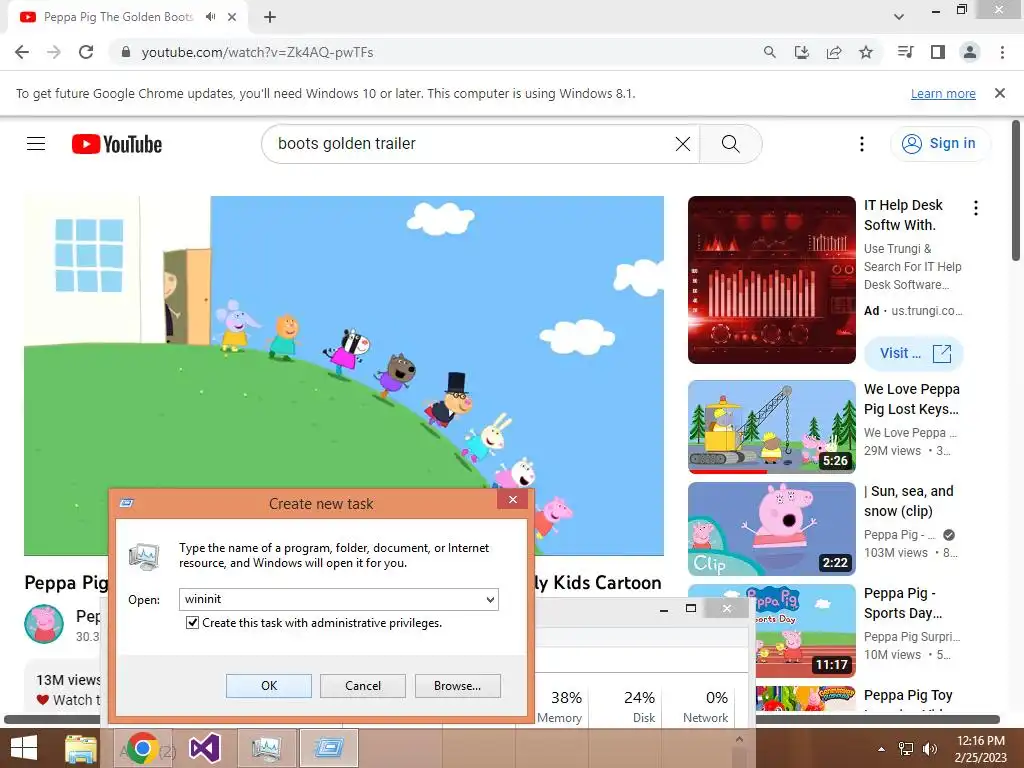Click the share page icon in address bar

834,52
